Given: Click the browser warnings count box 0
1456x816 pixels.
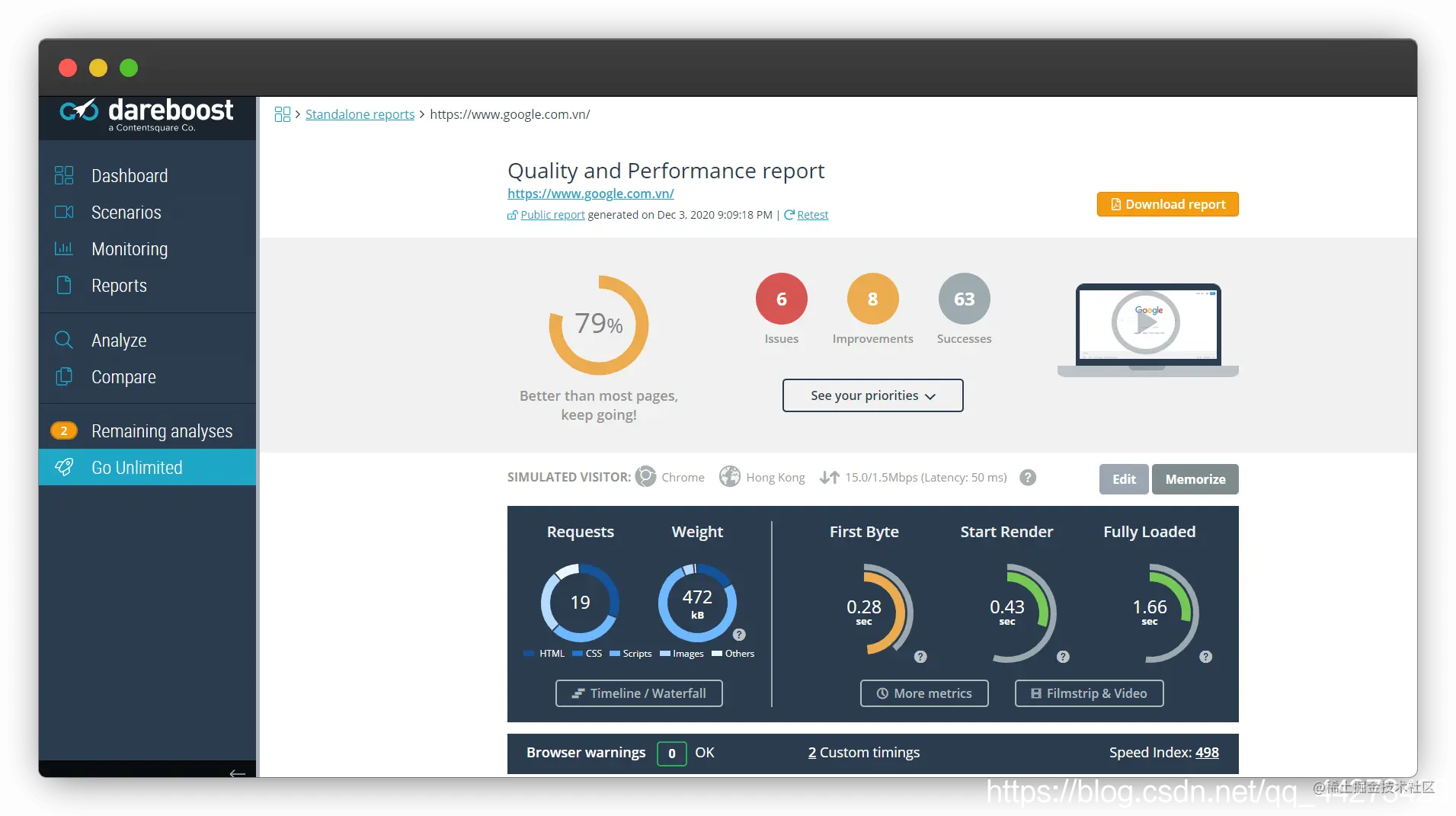Looking at the screenshot, I should [671, 754].
